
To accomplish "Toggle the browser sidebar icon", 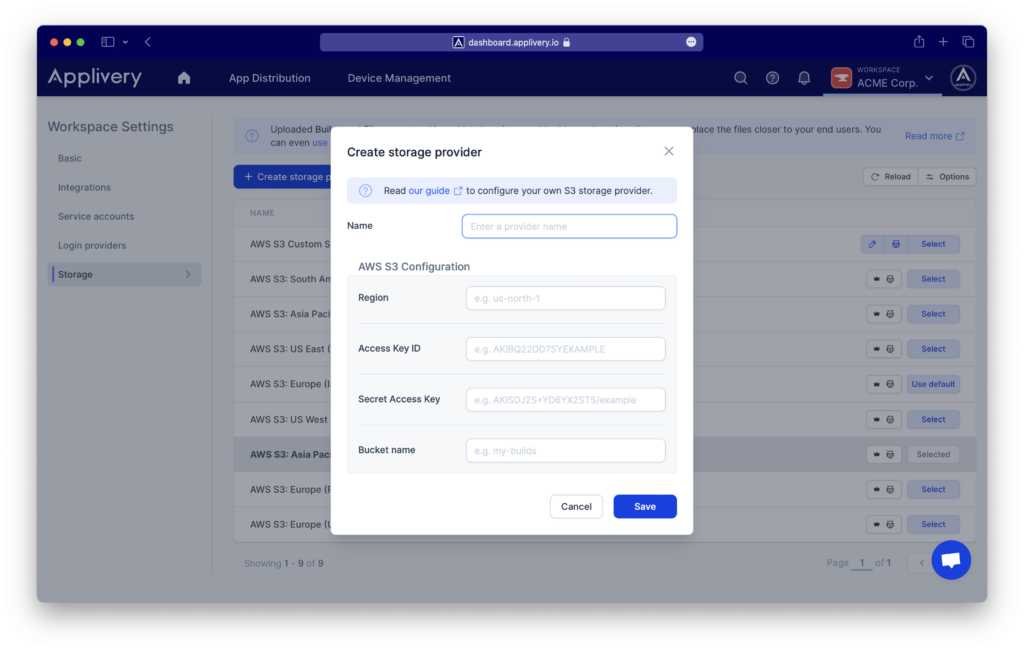I will tap(108, 42).
